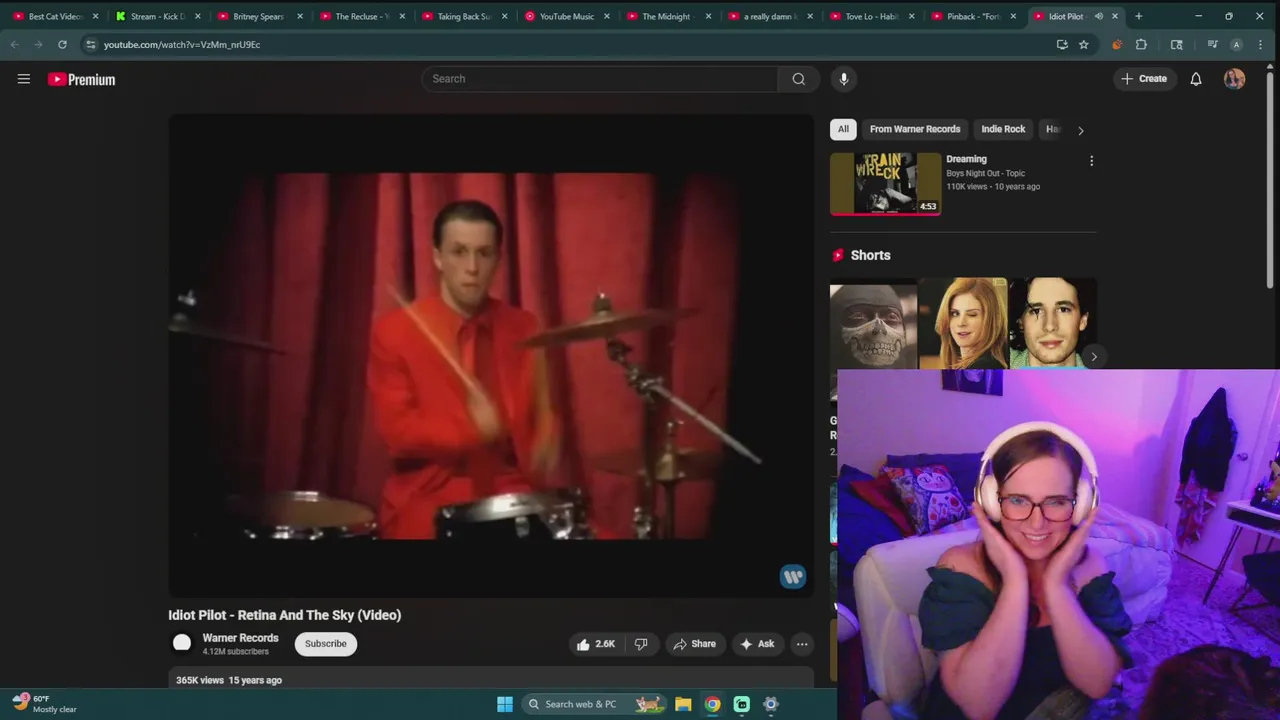The image size is (1280, 720).
Task: Open the account avatar menu
Action: pos(1234,79)
